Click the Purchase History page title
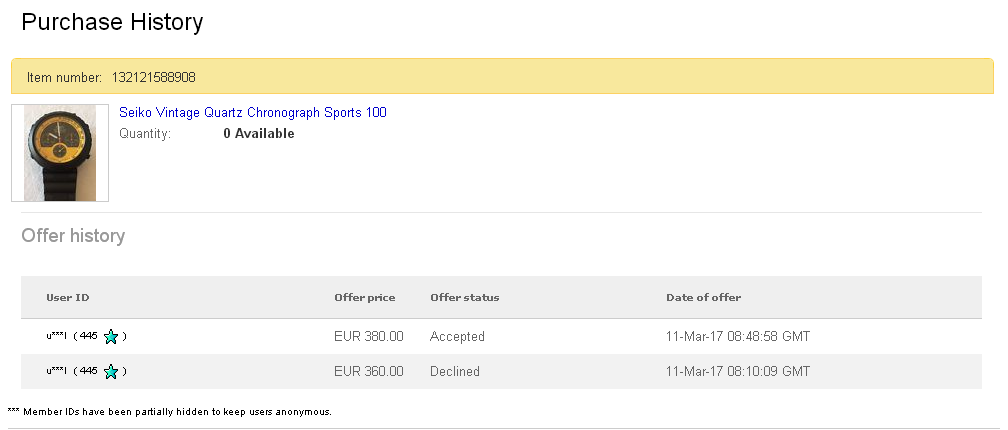The height and width of the screenshot is (430, 1008). coord(112,22)
